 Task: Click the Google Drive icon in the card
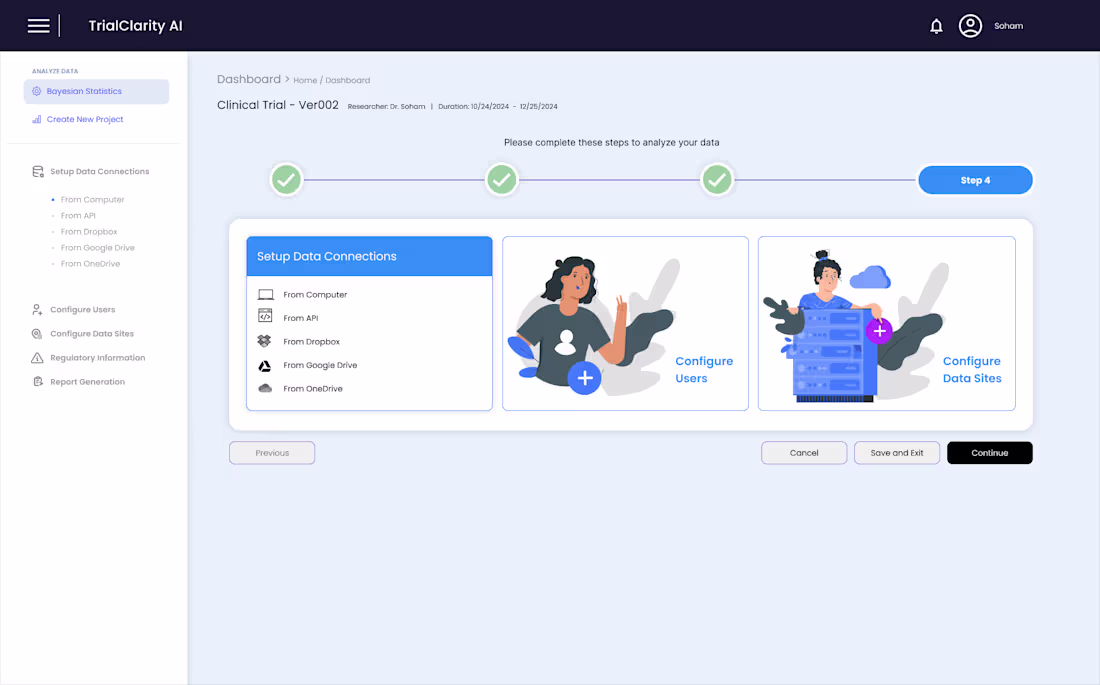262,365
